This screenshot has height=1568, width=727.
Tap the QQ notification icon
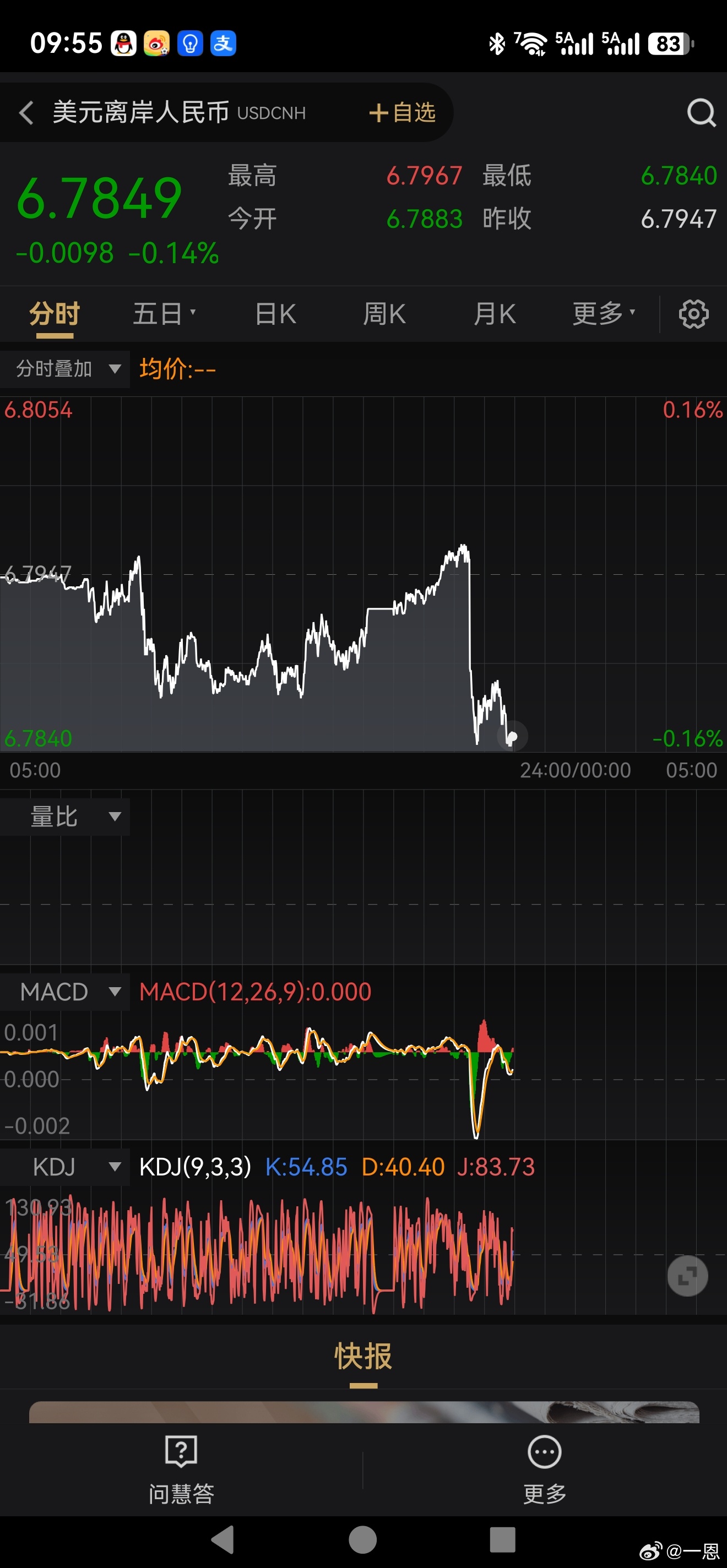click(x=123, y=44)
